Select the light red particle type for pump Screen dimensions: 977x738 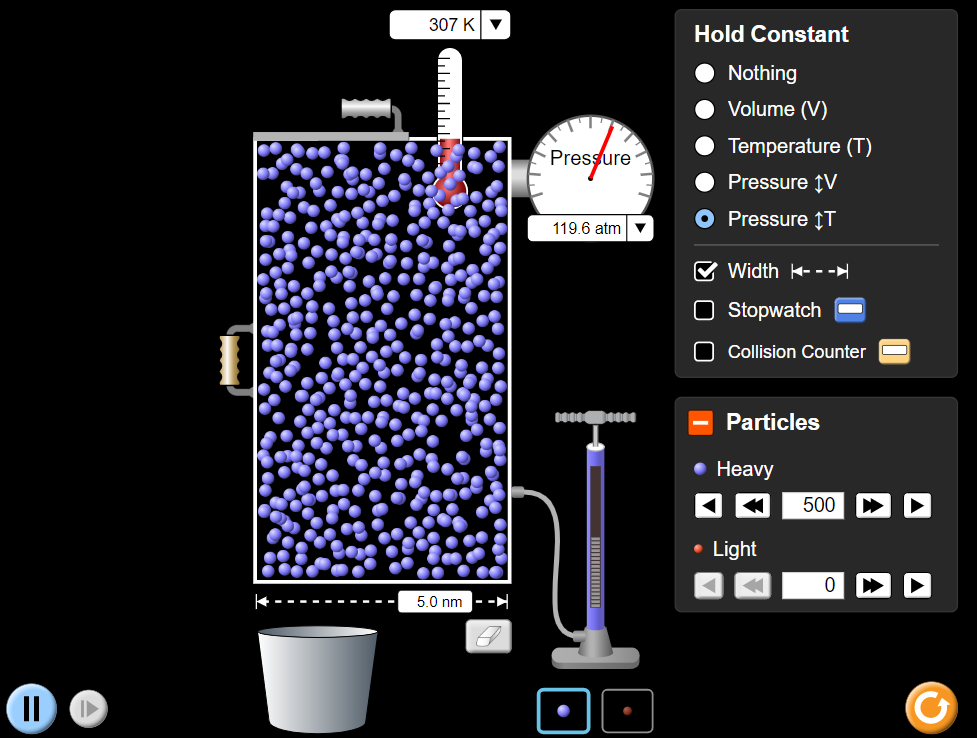[627, 711]
